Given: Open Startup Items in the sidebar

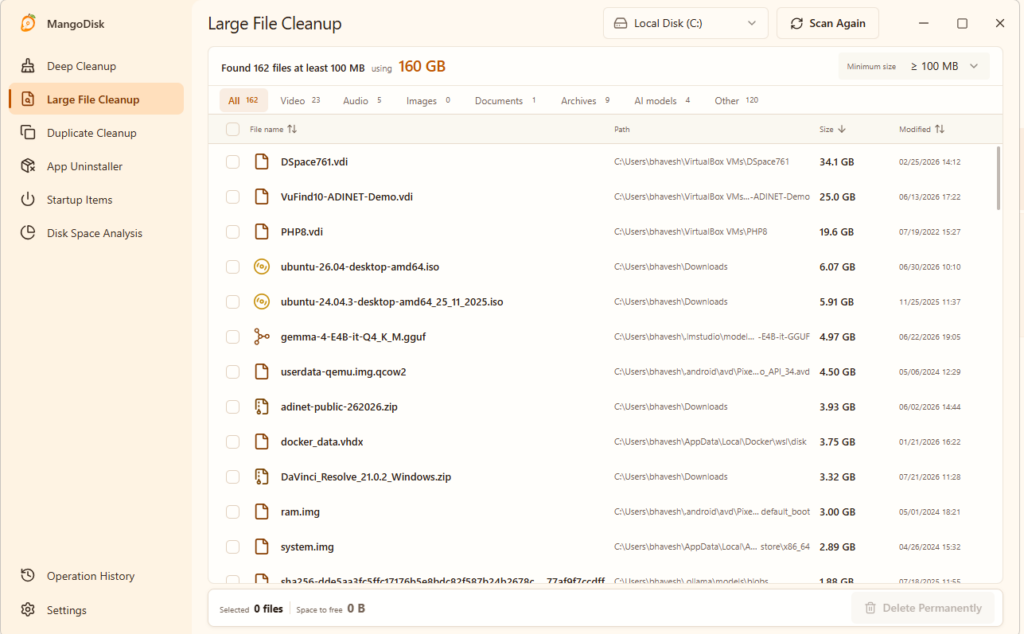Looking at the screenshot, I should [96, 199].
